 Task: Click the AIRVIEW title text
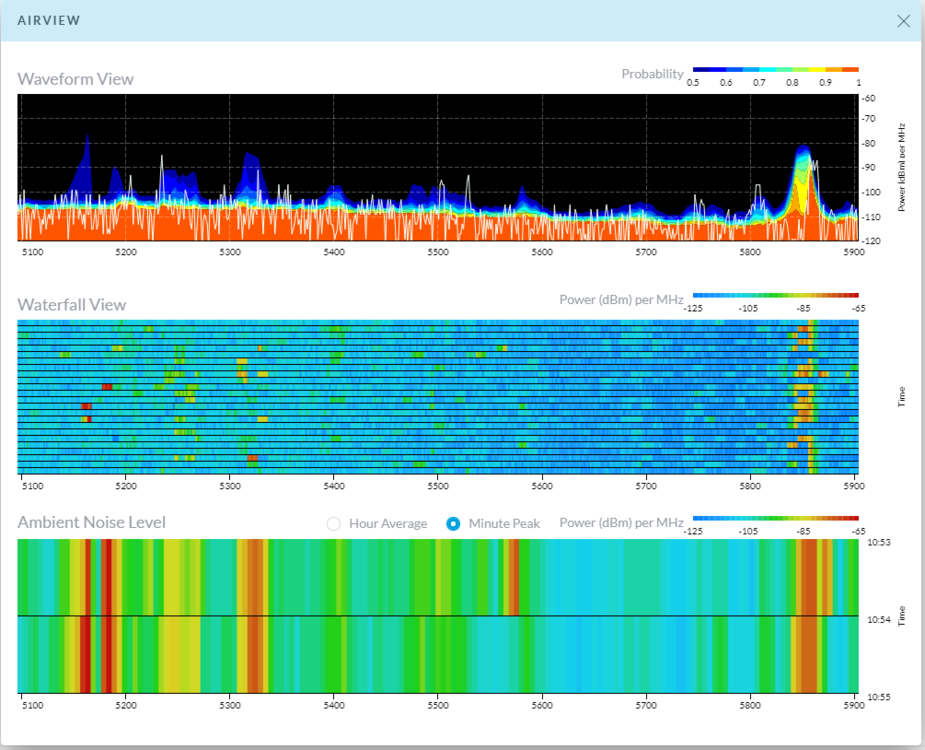coord(49,21)
